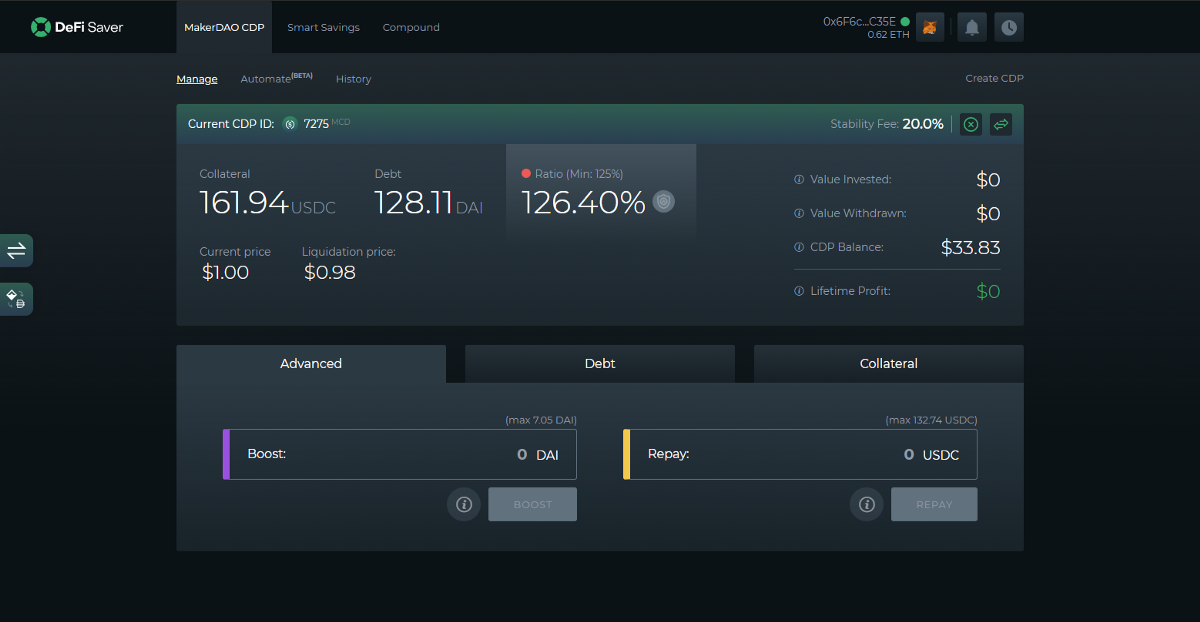Click the info icon next to Repay button
The image size is (1200, 622).
tap(867, 504)
